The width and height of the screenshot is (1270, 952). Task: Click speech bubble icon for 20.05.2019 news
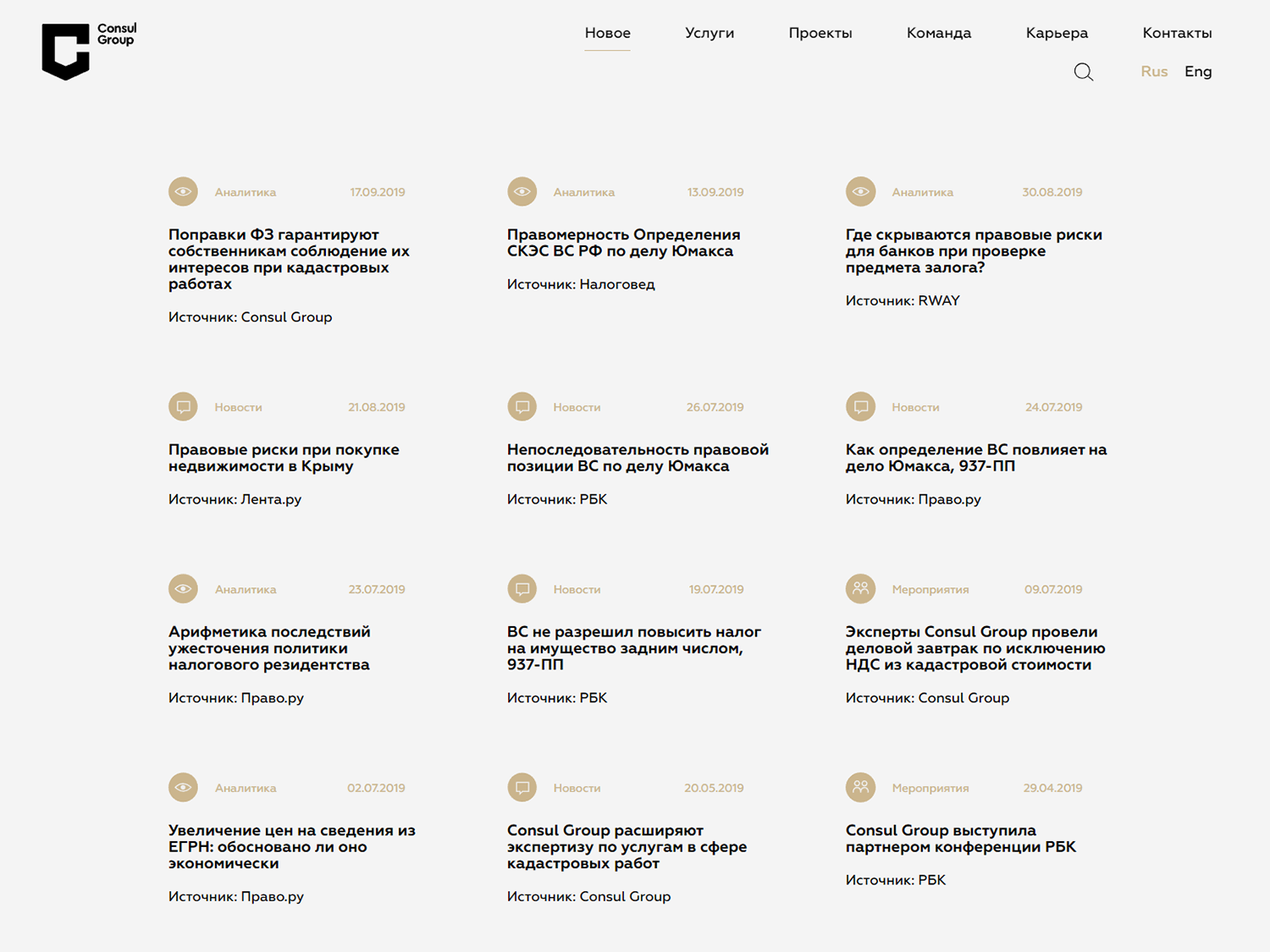point(522,788)
